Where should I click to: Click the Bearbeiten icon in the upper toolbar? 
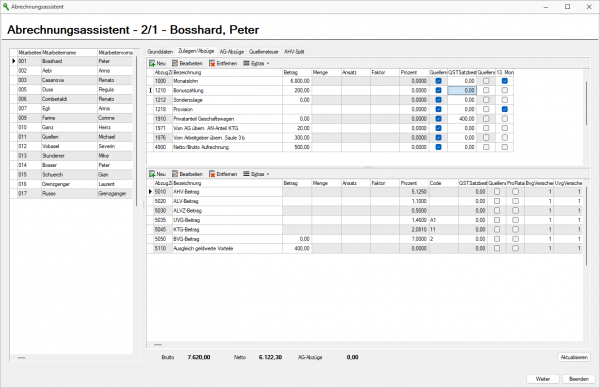coord(175,64)
